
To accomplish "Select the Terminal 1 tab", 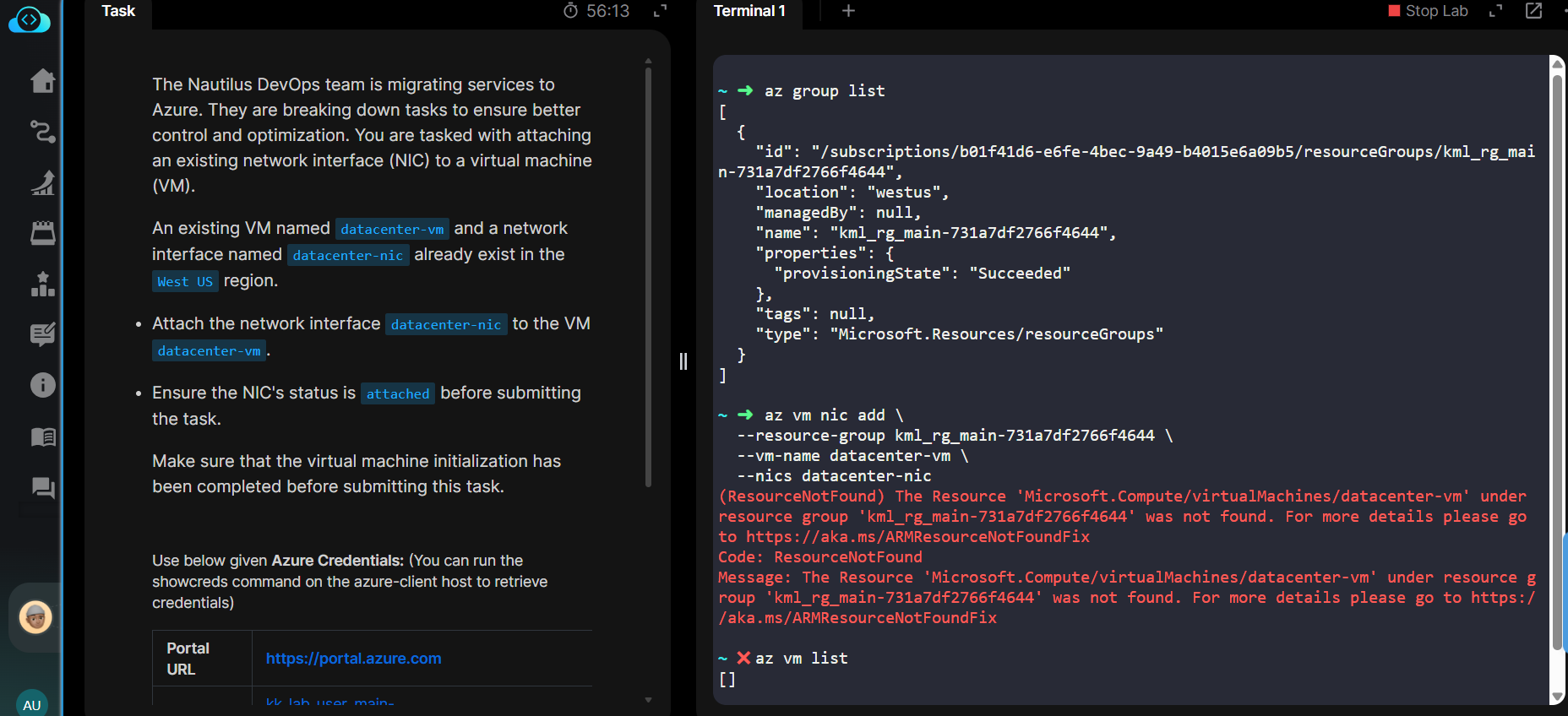I will click(749, 11).
